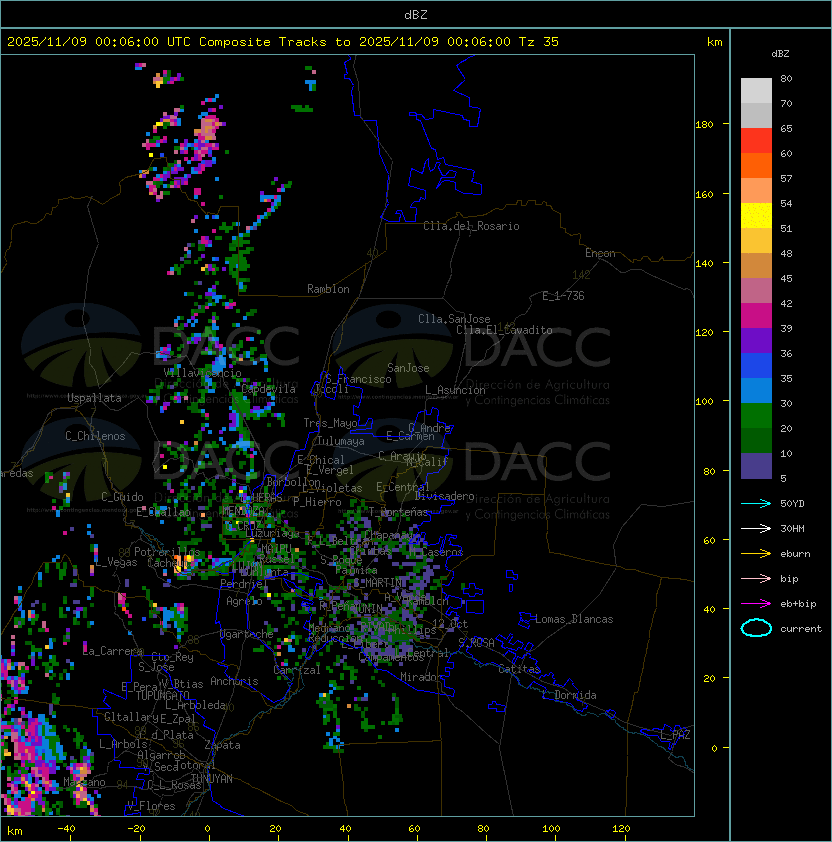Select the green 30-20 dBZ swatch

(756, 416)
